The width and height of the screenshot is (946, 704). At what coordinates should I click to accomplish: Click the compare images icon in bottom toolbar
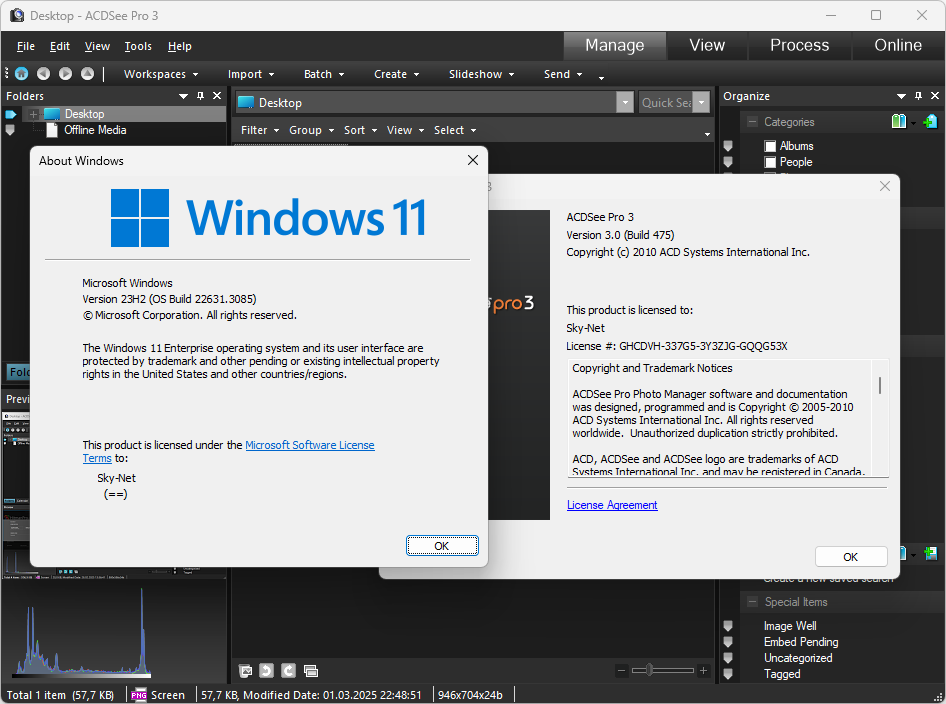(311, 670)
